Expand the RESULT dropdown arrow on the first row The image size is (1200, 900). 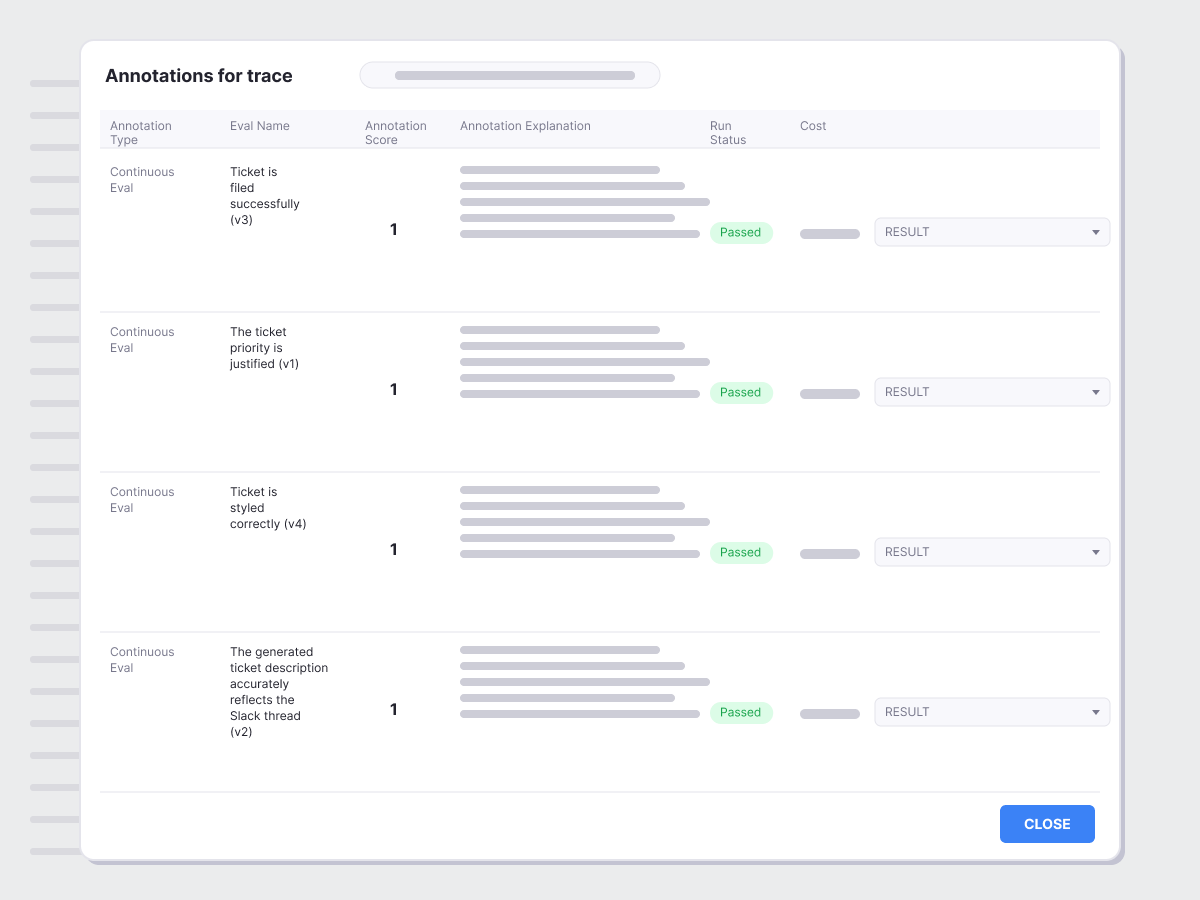1097,232
